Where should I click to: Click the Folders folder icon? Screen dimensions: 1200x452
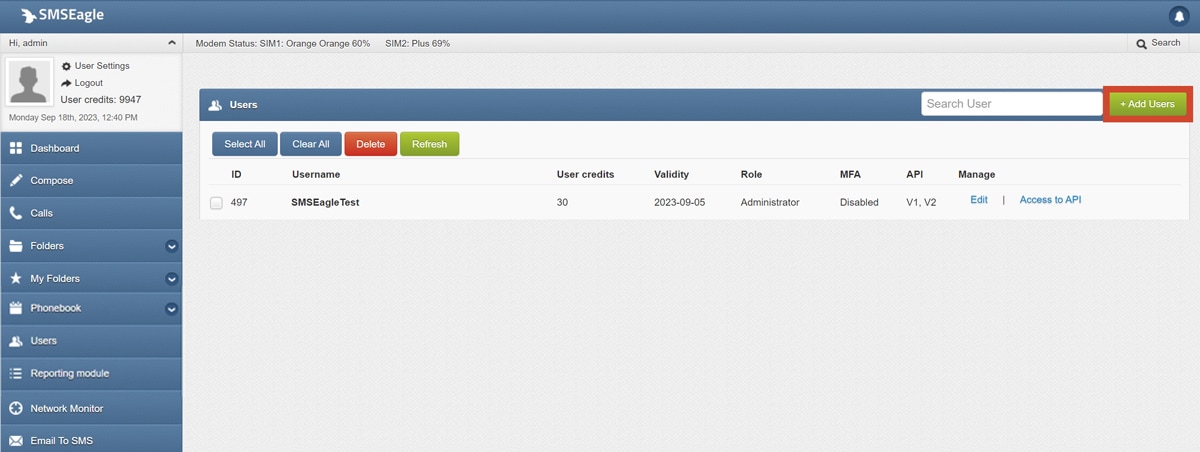tap(16, 246)
